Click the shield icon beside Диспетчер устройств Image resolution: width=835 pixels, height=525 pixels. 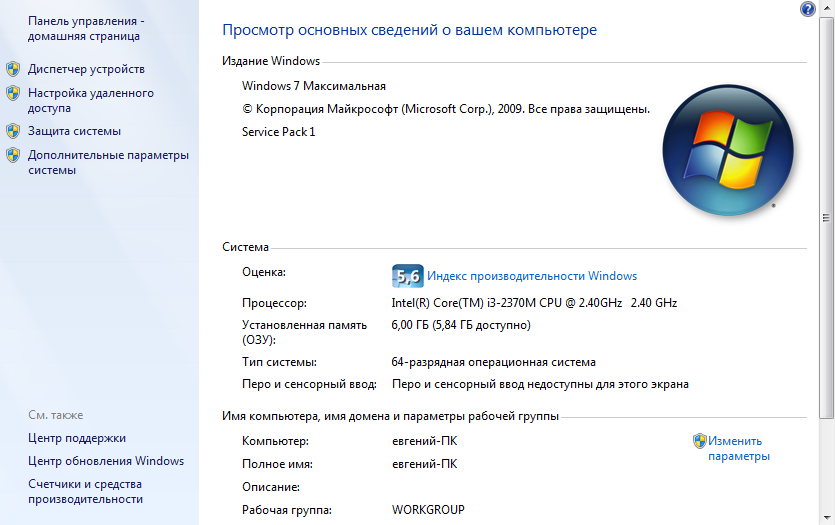point(13,69)
